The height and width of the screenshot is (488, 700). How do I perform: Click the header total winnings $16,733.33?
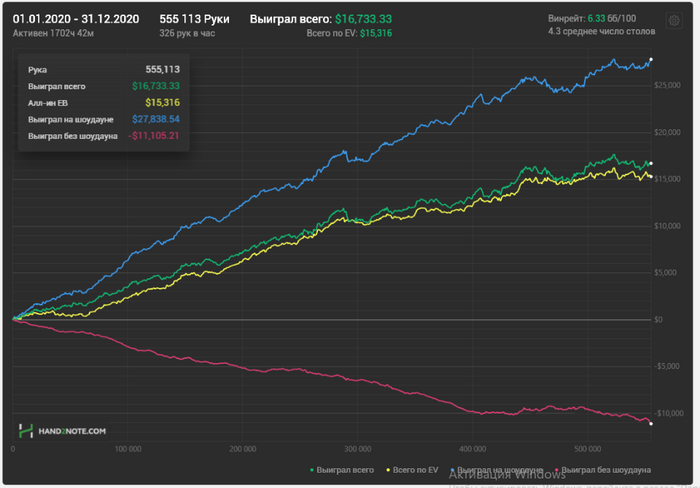pos(363,19)
